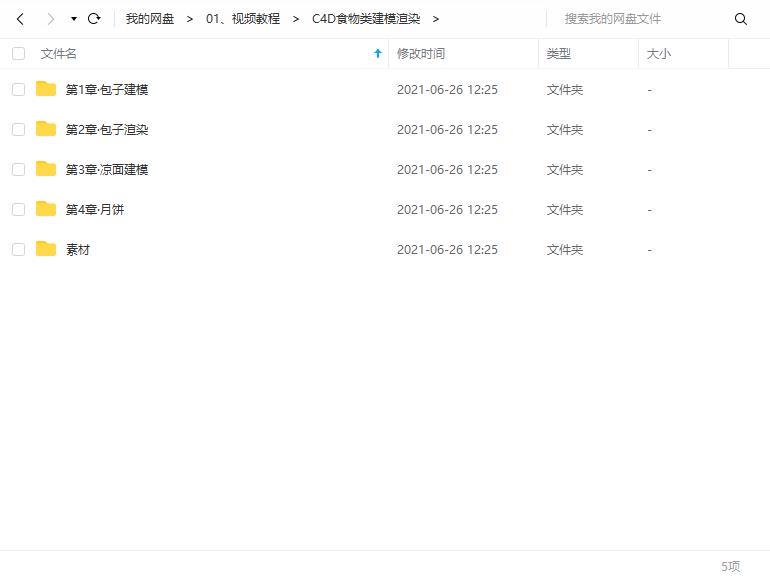
Task: Sort by the 修改时间 column header
Action: [421, 54]
